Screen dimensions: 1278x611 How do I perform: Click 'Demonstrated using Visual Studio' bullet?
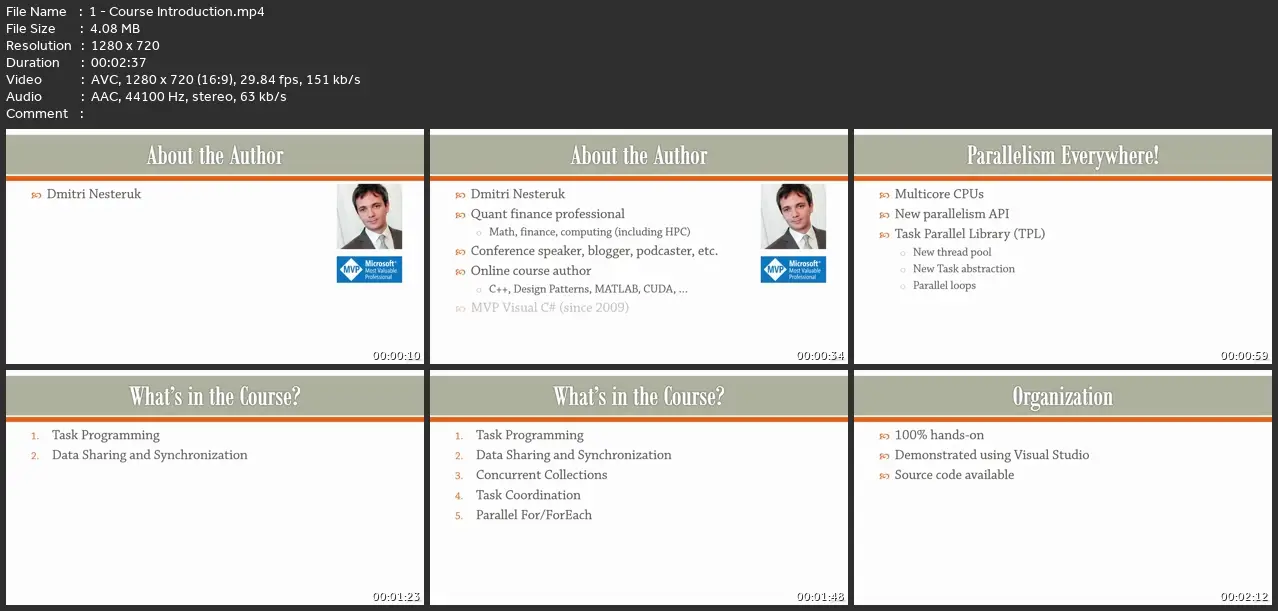[992, 455]
